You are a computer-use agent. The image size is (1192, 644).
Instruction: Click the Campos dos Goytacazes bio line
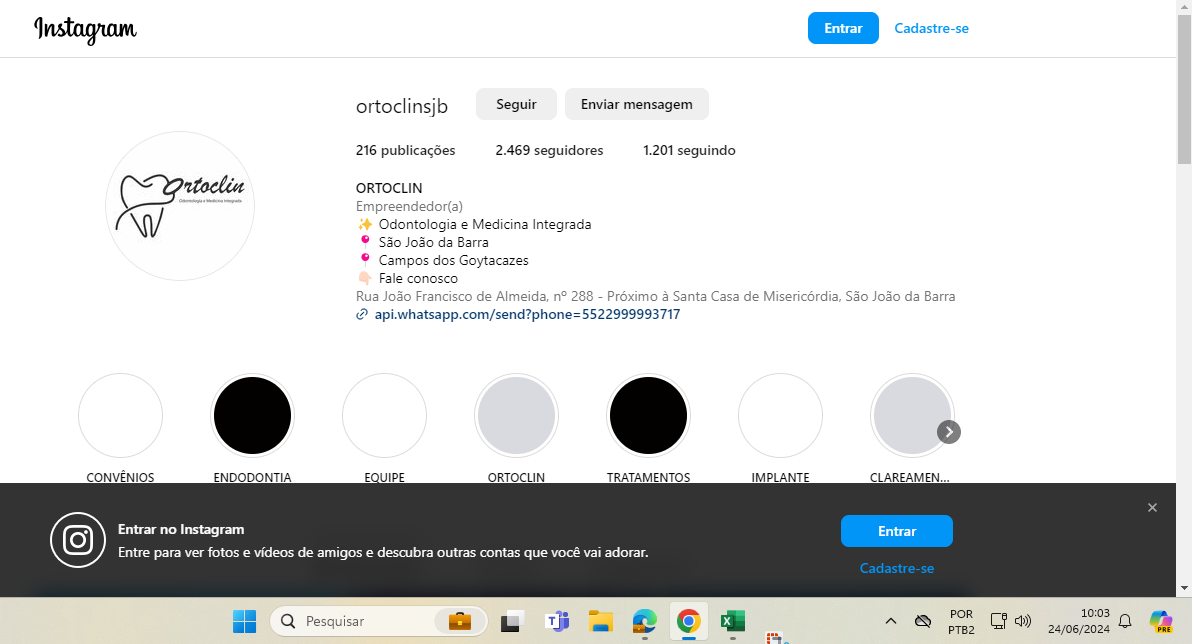453,260
